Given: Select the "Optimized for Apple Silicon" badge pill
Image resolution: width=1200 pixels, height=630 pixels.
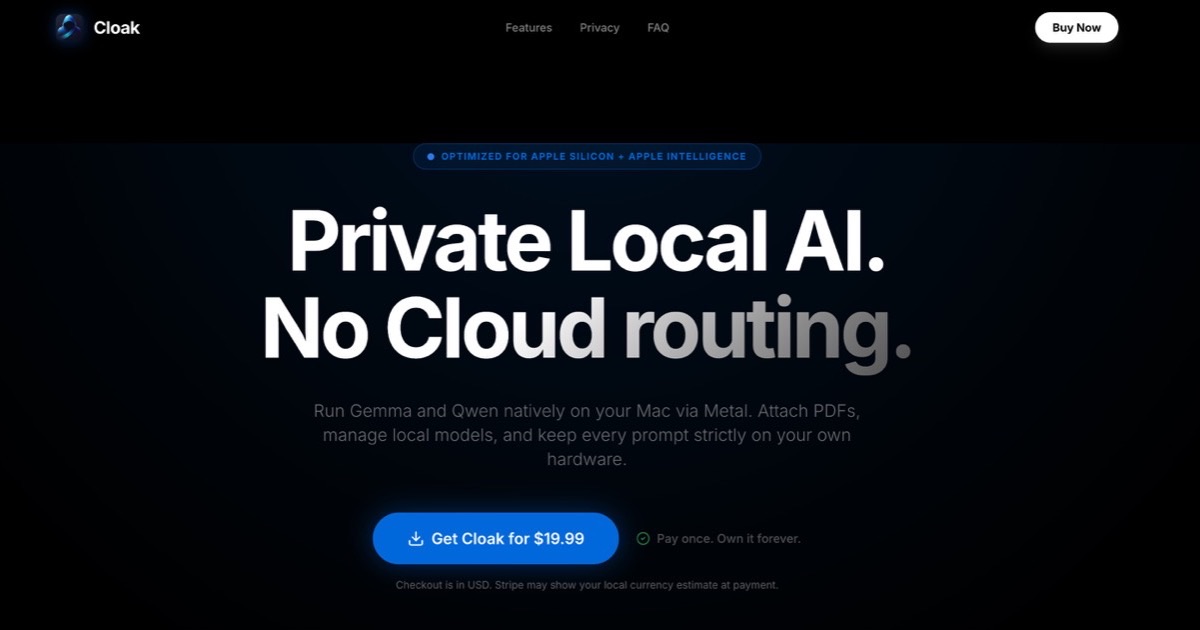Looking at the screenshot, I should coord(587,156).
